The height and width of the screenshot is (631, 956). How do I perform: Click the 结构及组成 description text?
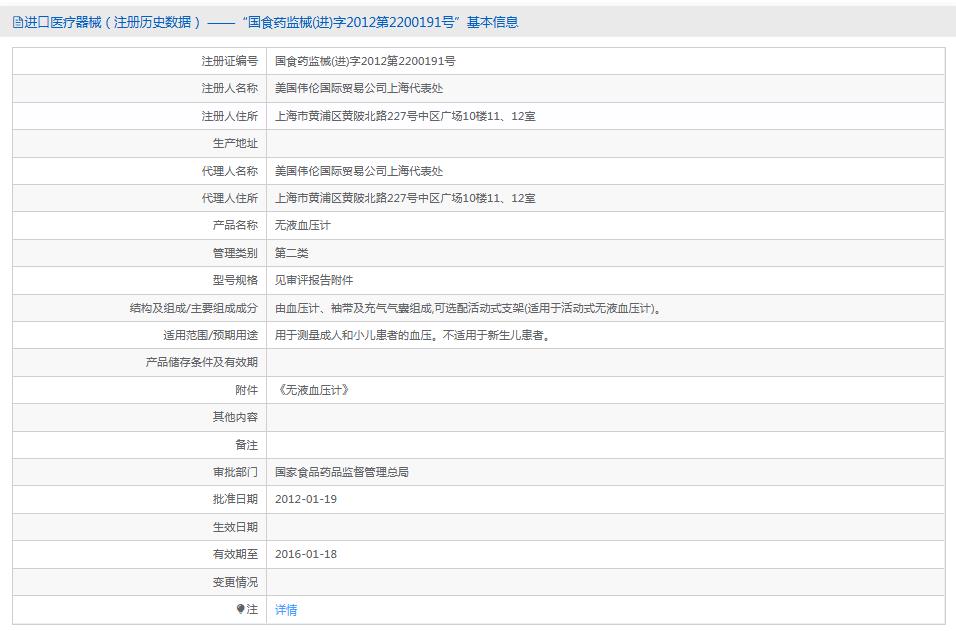468,308
